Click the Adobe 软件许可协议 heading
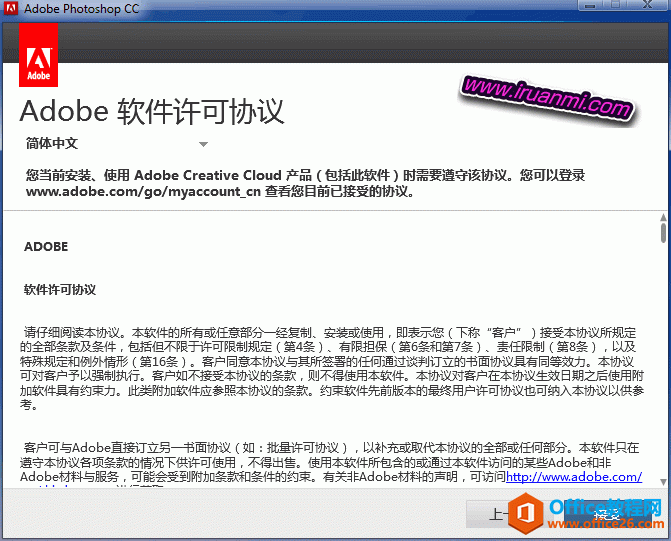 (x=152, y=109)
